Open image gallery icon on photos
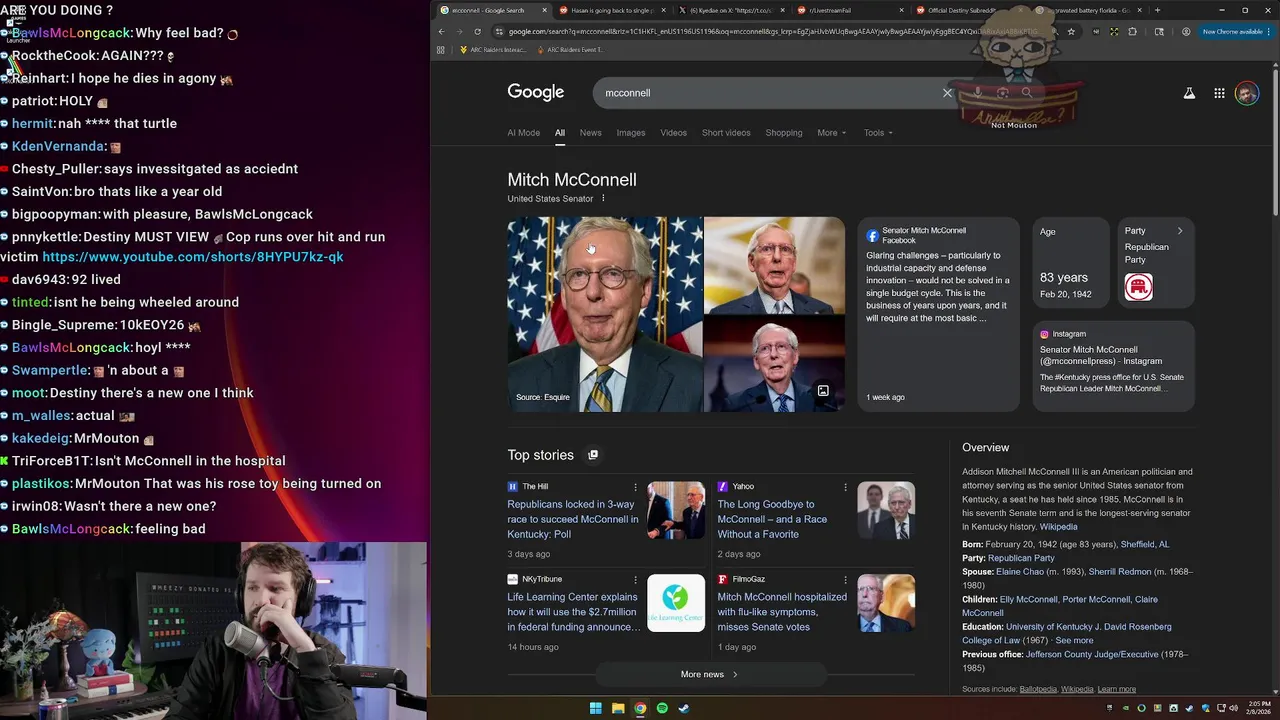This screenshot has width=1280, height=720. 823,391
